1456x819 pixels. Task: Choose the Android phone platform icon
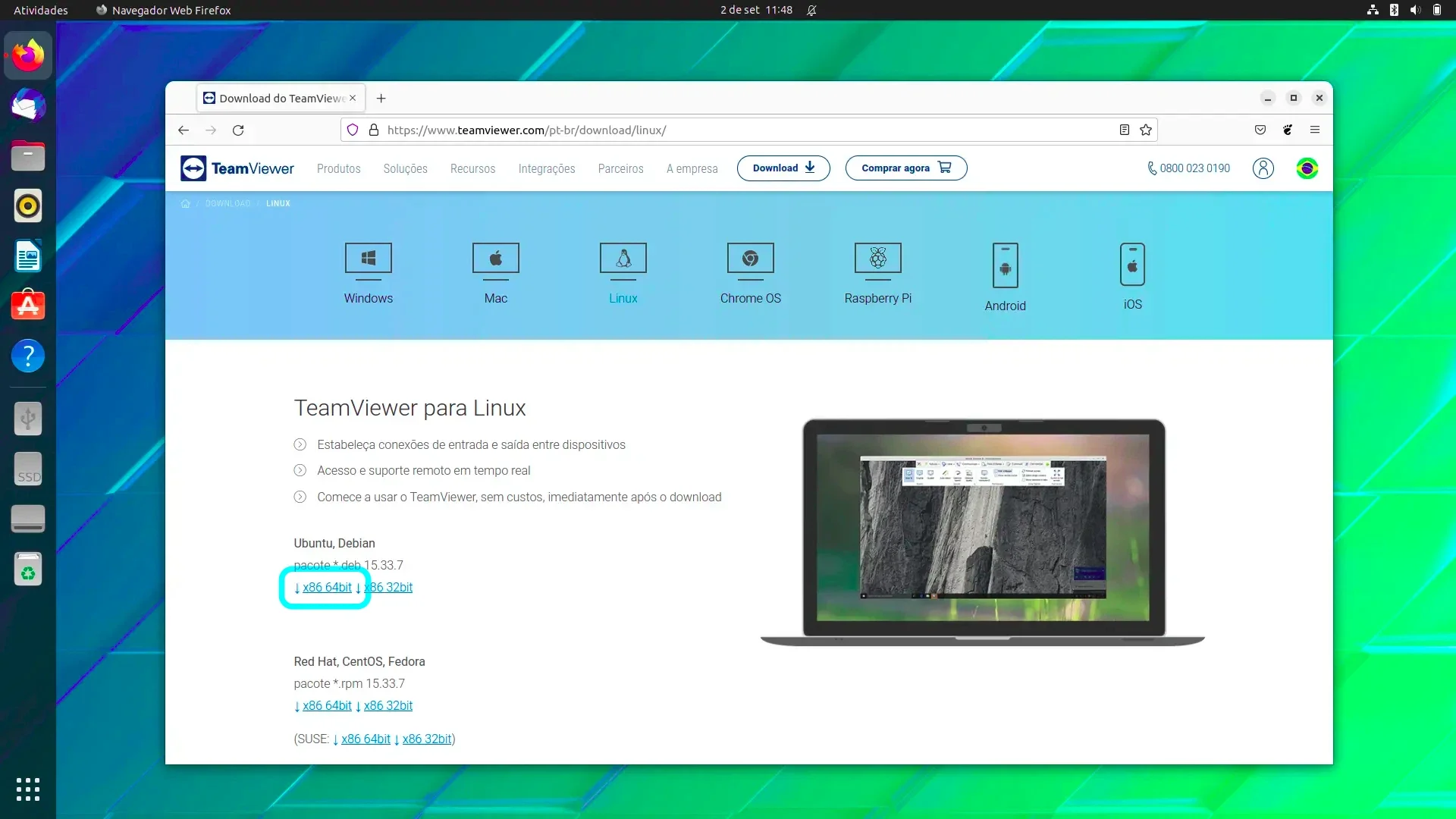click(x=1005, y=265)
